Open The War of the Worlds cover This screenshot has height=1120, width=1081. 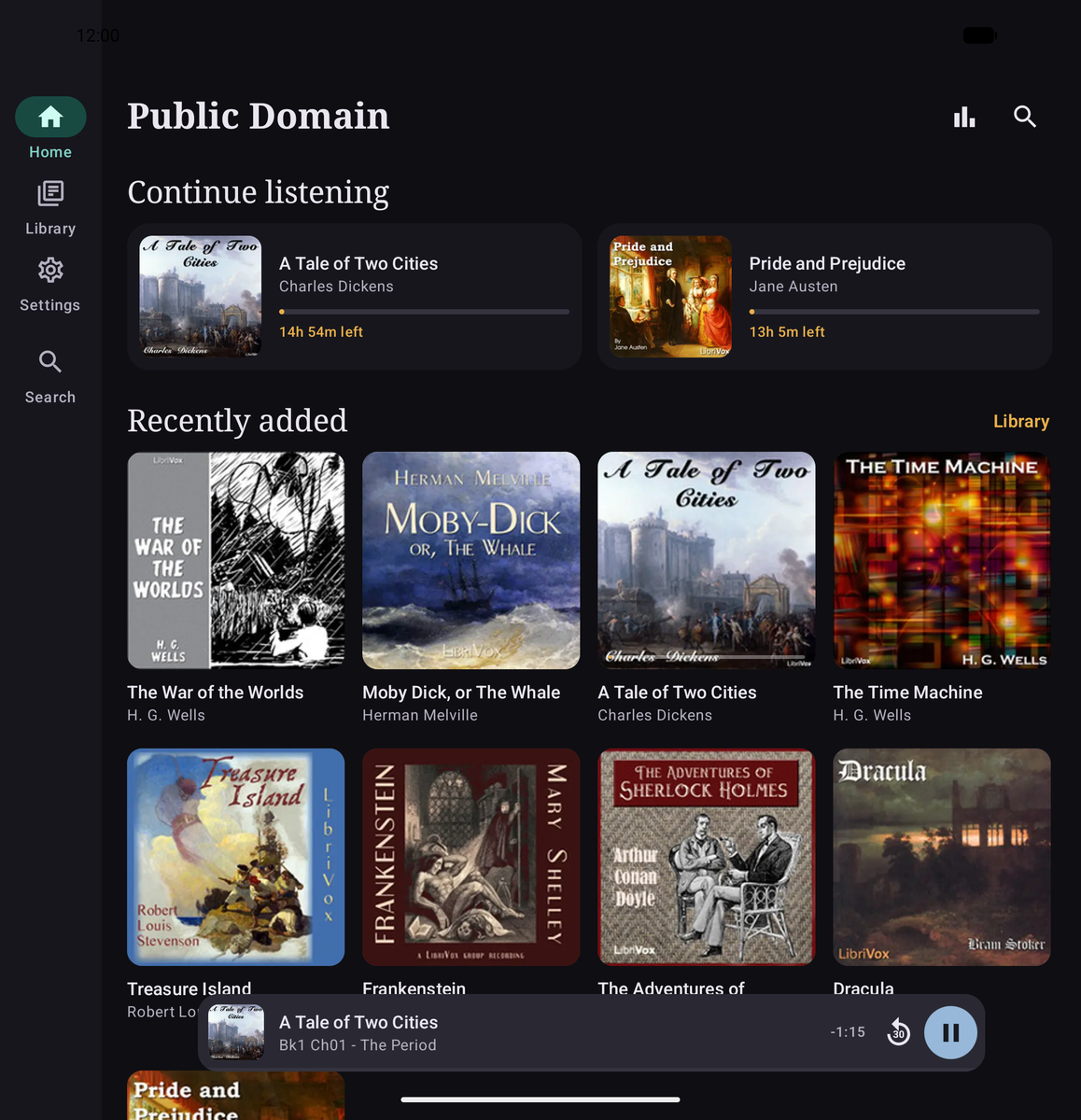coord(236,560)
